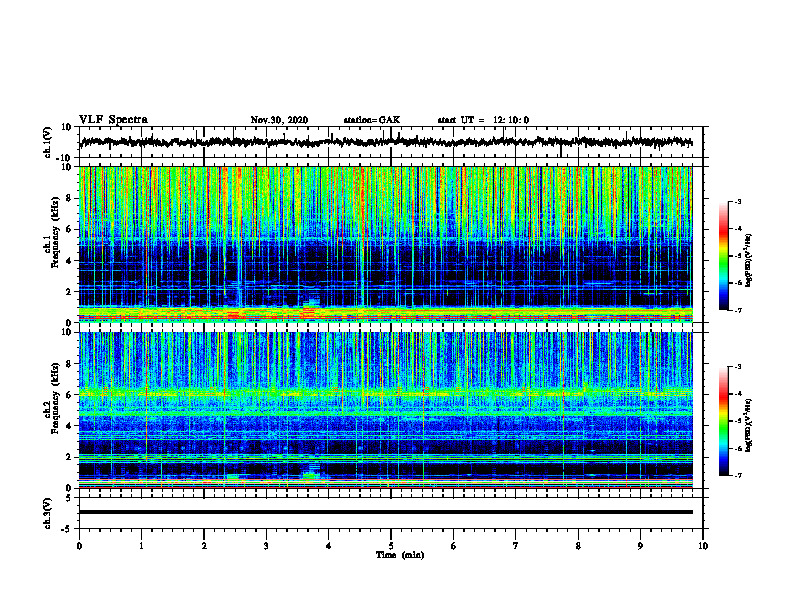The image size is (792, 612).
Task: Click the ch.2 frequency tick label "8"
Action: click(x=70, y=364)
